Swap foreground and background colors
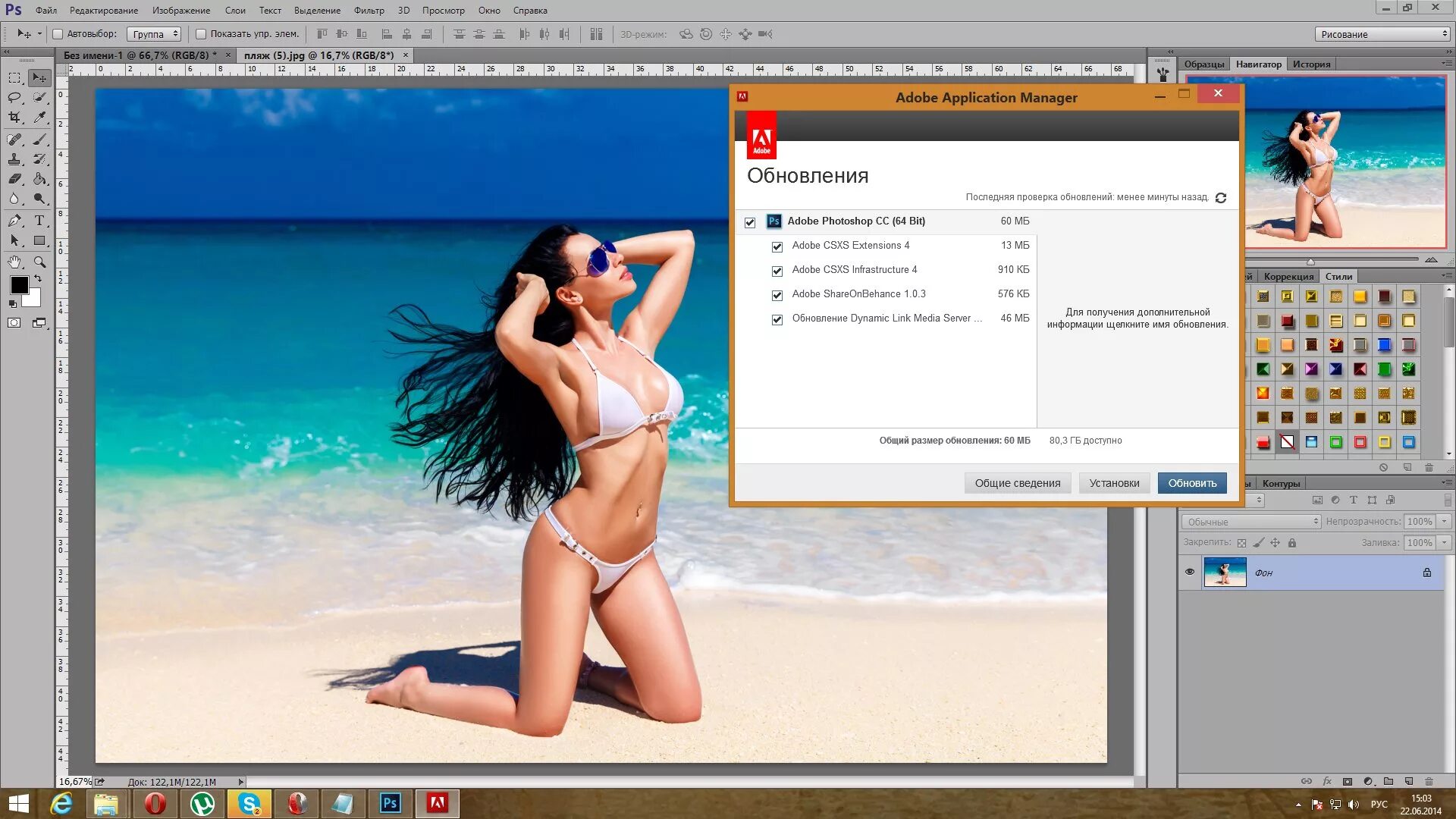Viewport: 1456px width, 819px height. (38, 279)
